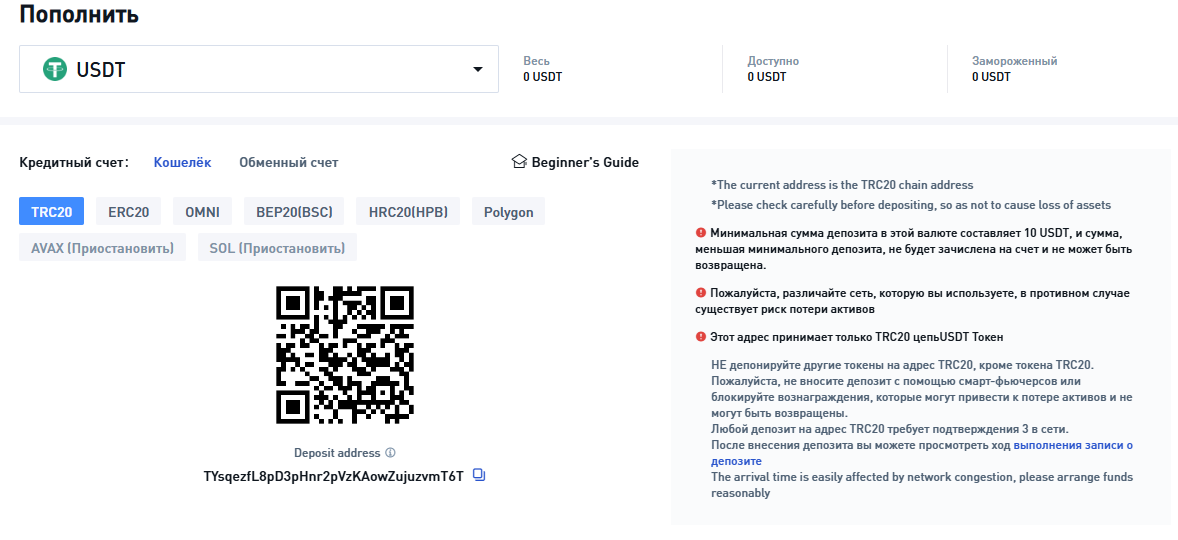Click the Весь 0 USDT balance
Viewport: 1178px width, 540px height.
tap(542, 69)
